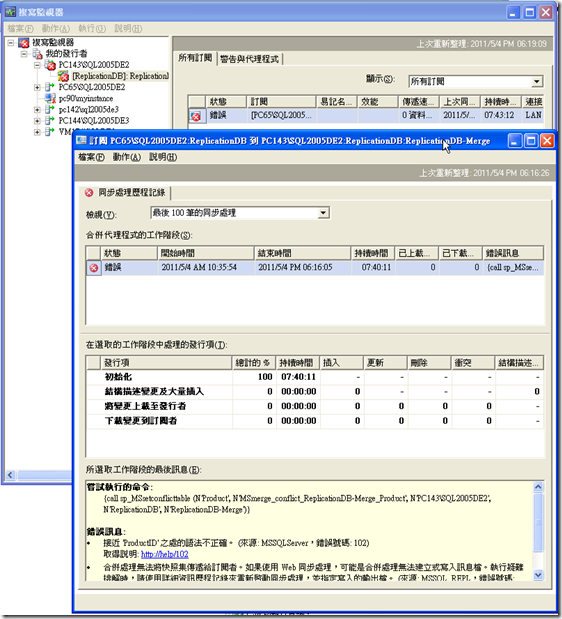Select pc90\myinstance tree item
The width and height of the screenshot is (562, 619).
[x=86, y=98]
